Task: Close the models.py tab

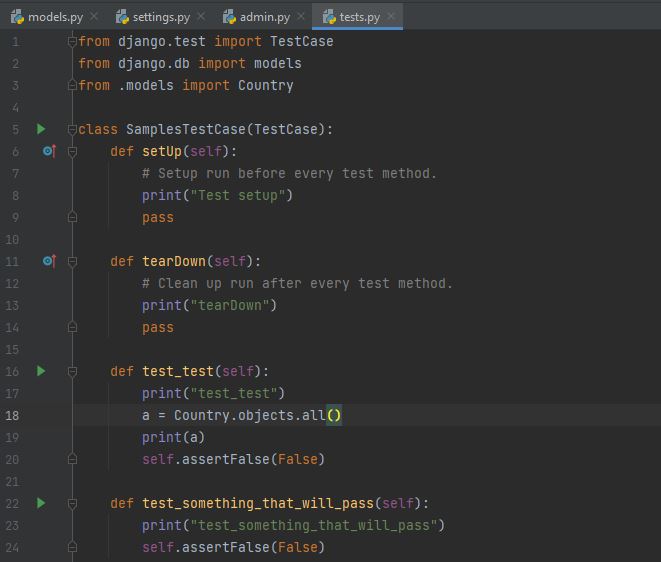Action: (x=94, y=16)
